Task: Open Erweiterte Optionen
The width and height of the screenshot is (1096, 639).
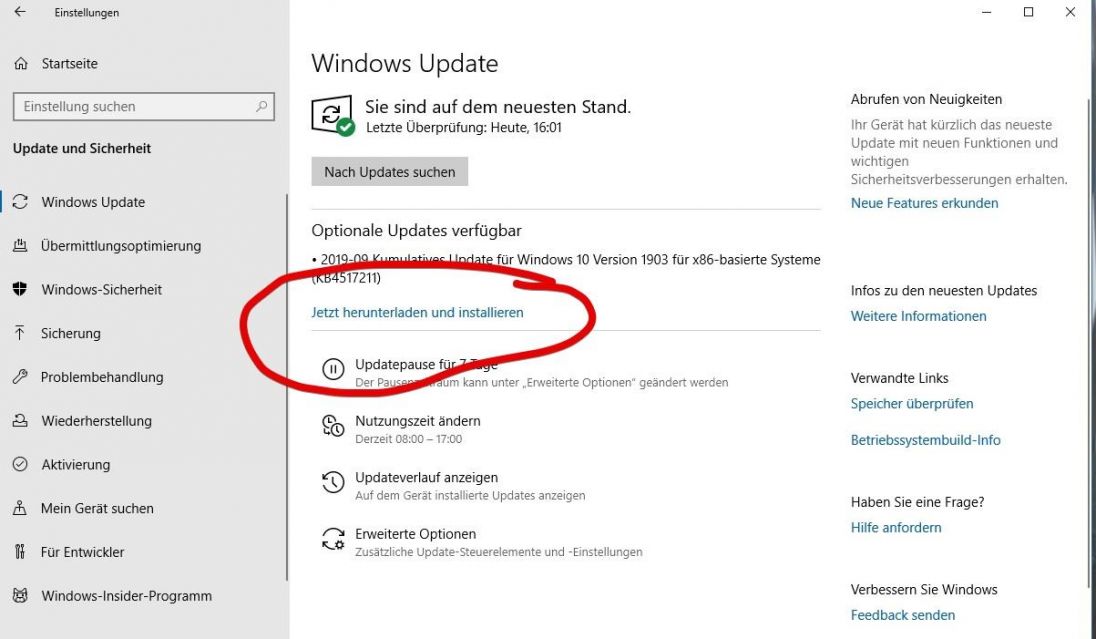Action: 415,534
